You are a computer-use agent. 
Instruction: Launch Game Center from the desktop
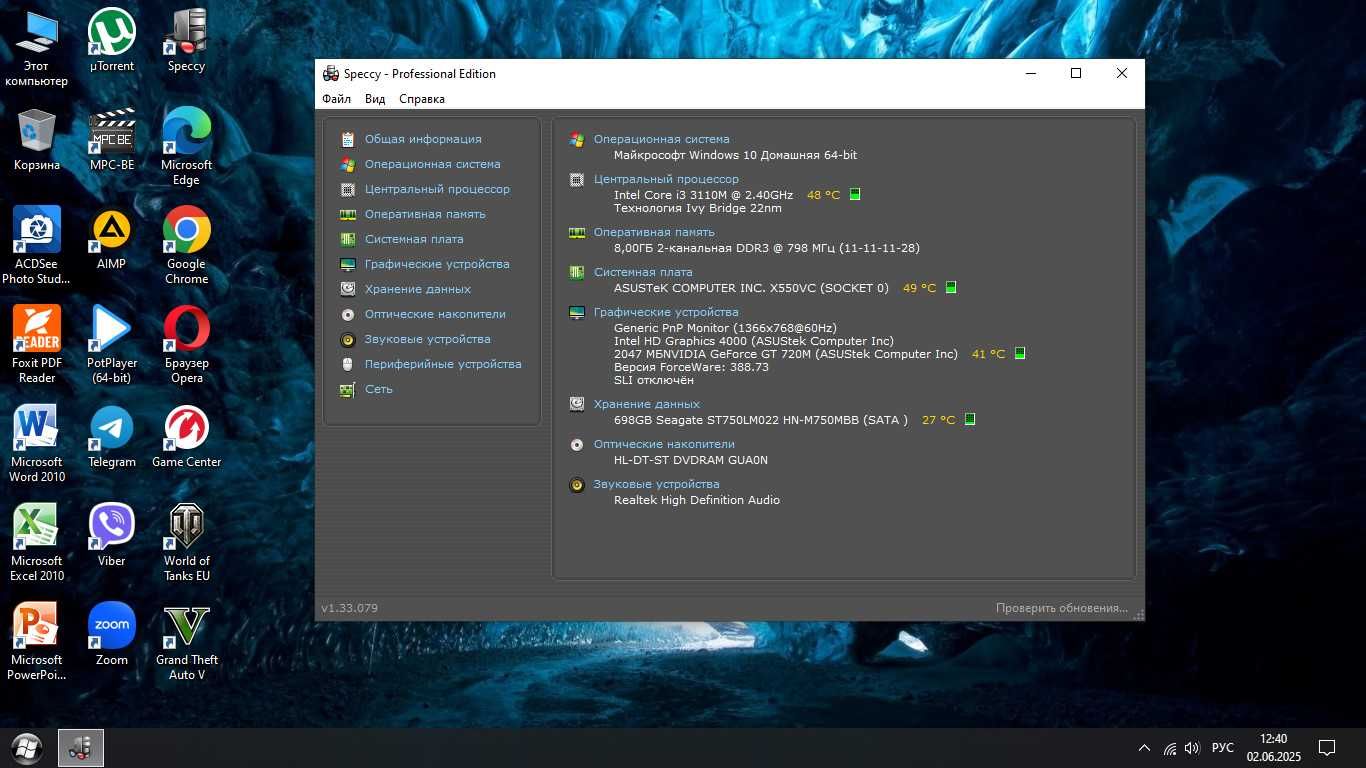point(186,436)
